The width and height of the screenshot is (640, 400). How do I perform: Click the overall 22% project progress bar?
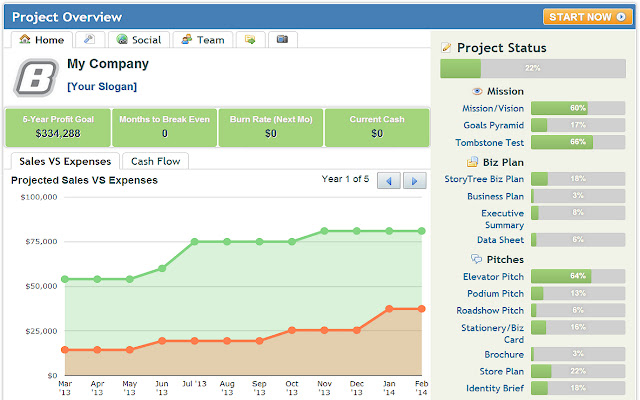tap(532, 68)
